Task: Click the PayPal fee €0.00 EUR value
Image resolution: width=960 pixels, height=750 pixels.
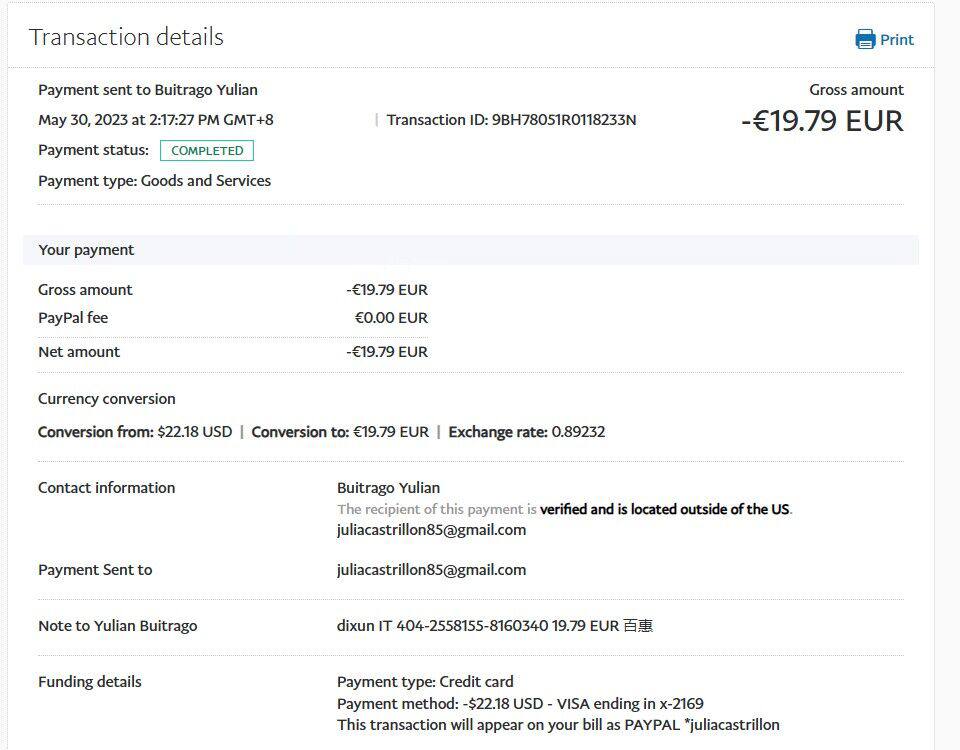Action: [391, 318]
